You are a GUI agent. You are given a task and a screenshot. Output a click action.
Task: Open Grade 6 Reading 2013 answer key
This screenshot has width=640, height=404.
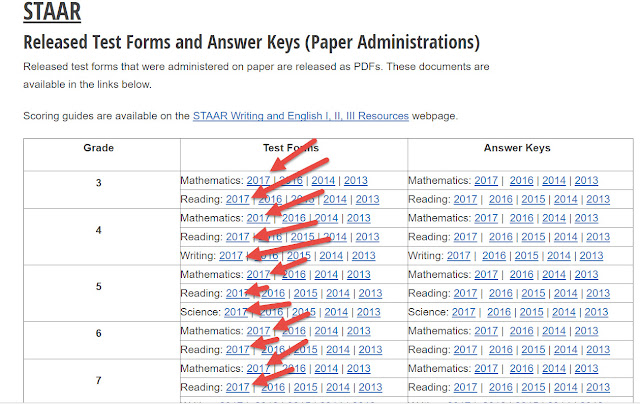point(598,349)
